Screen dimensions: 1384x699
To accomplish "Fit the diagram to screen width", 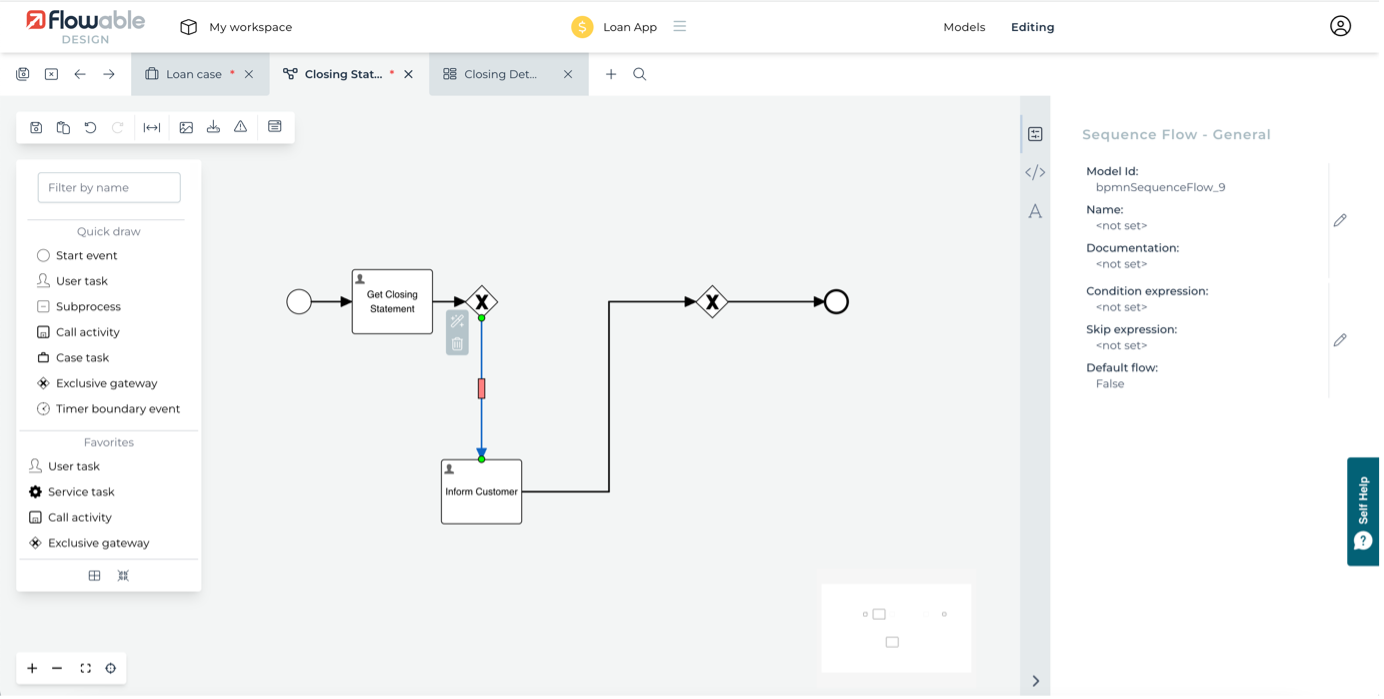I will 152,127.
